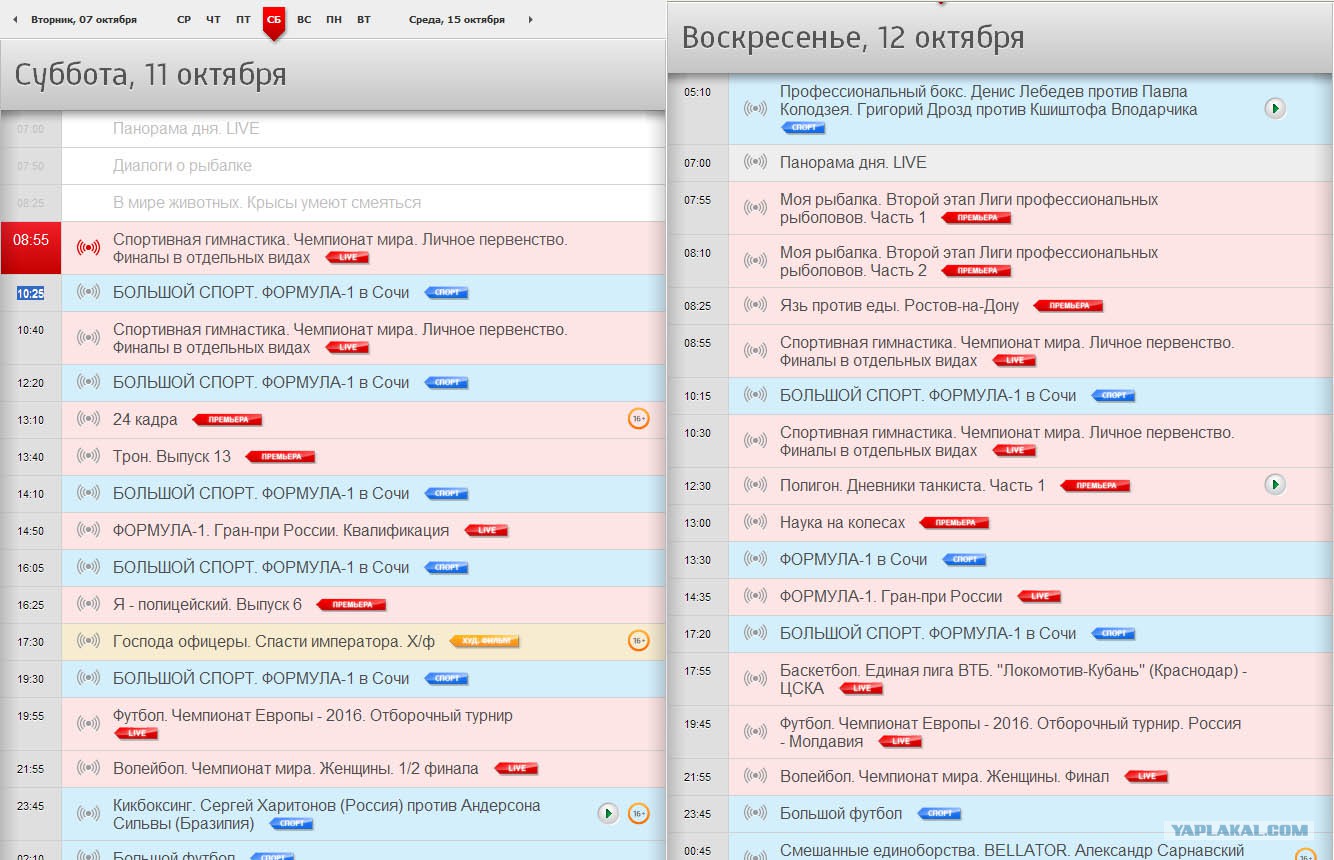Switch to the ВС day tab
Viewport: 1334px width, 860px height.
point(304,20)
